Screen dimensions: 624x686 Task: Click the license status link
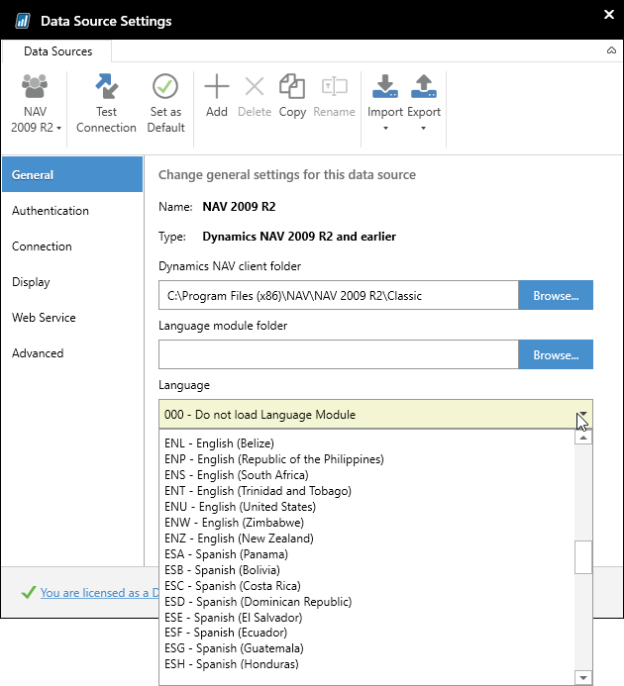[x=100, y=593]
